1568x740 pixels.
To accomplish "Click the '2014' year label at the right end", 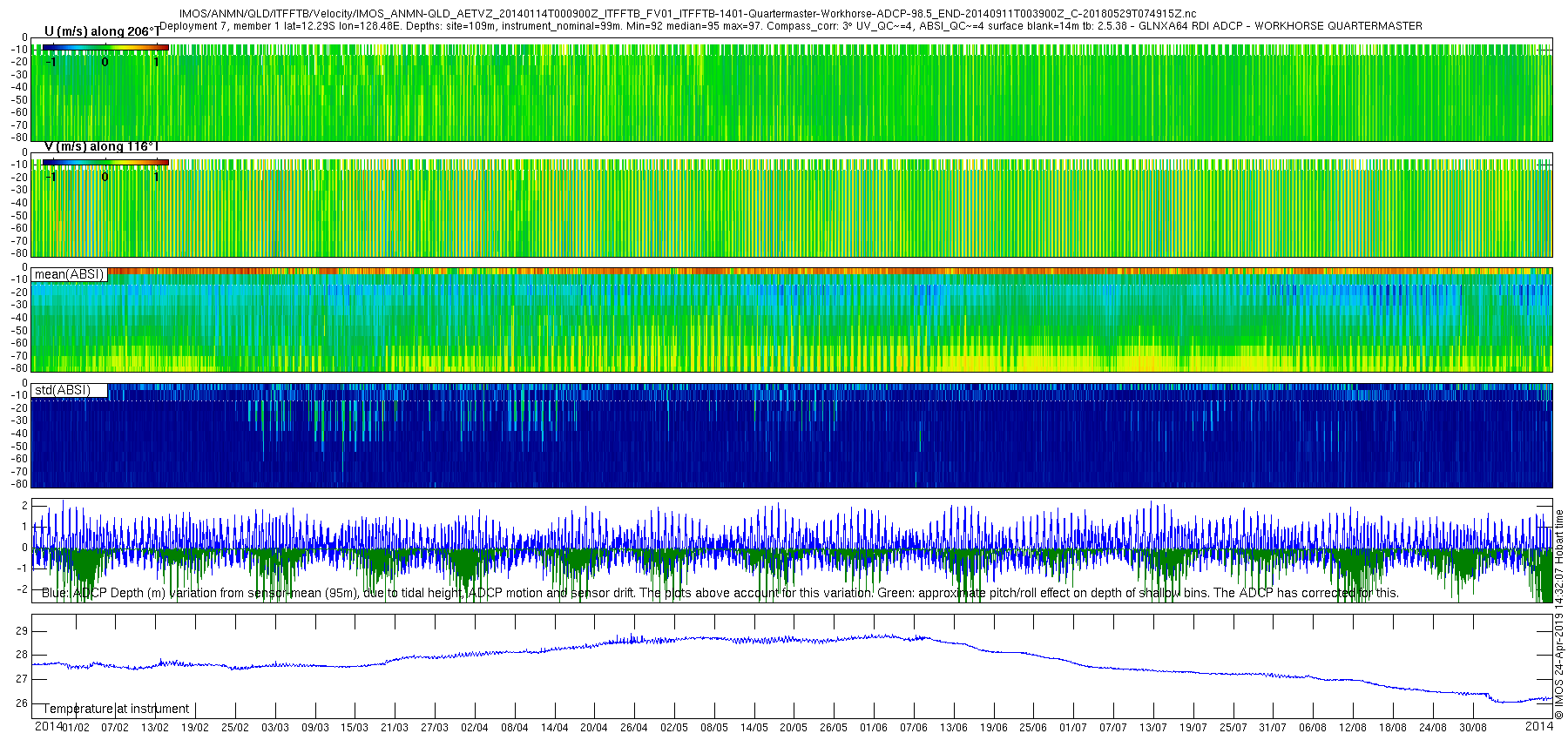I will coord(1539,726).
